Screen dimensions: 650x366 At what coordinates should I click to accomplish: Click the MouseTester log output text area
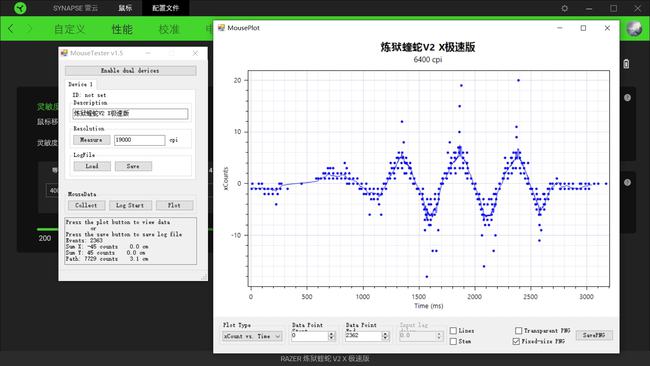pyautogui.click(x=131, y=241)
